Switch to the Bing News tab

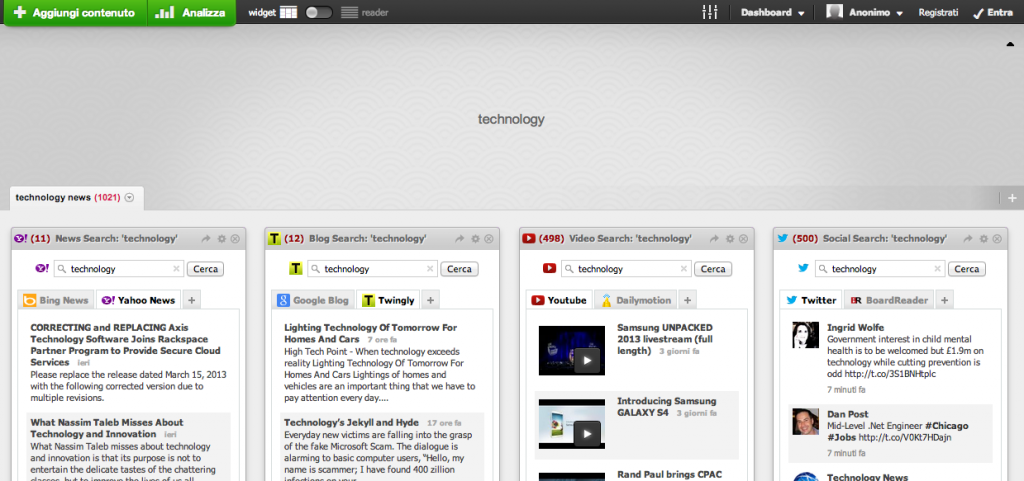click(x=56, y=300)
